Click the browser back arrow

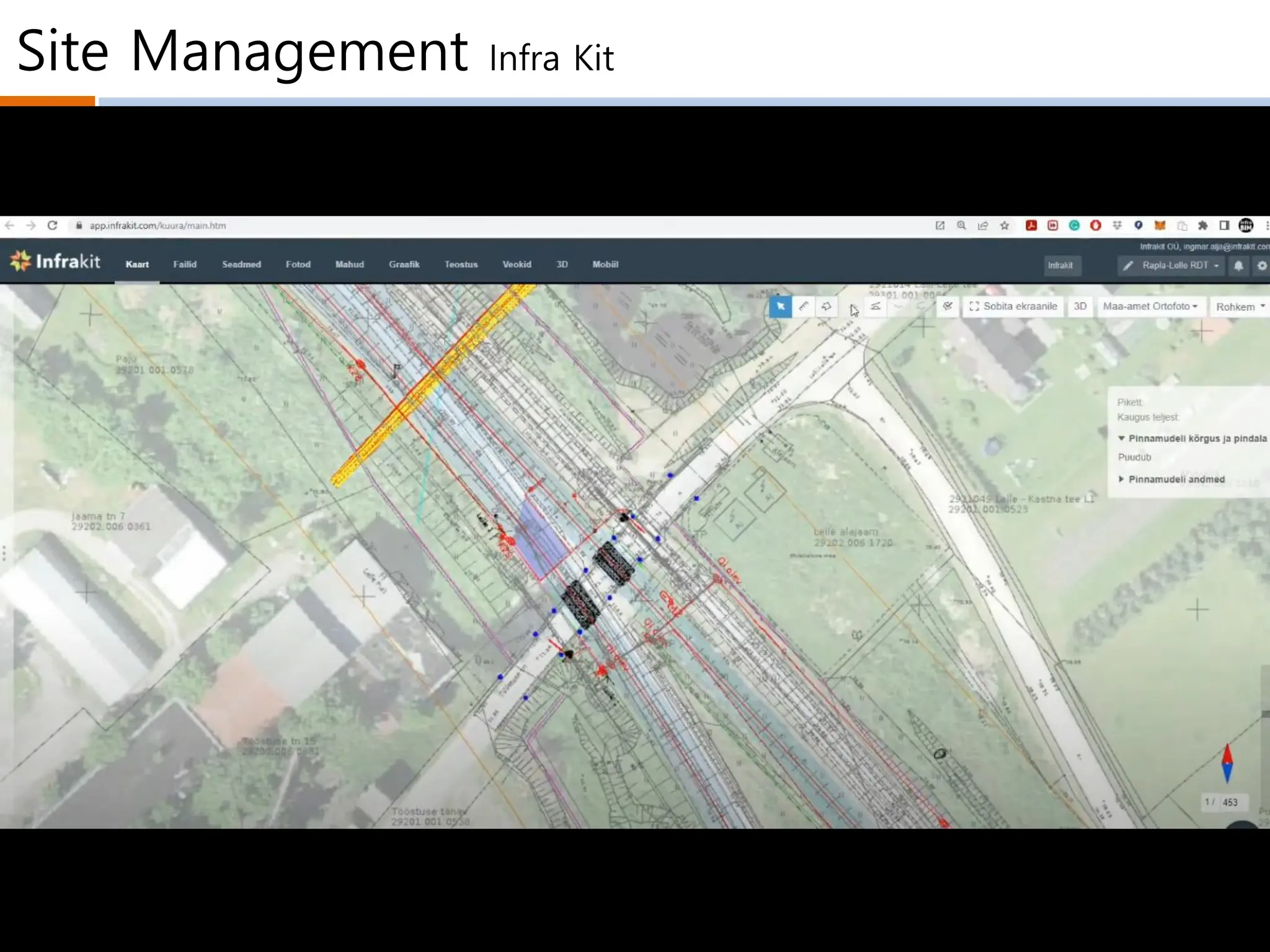[x=9, y=226]
